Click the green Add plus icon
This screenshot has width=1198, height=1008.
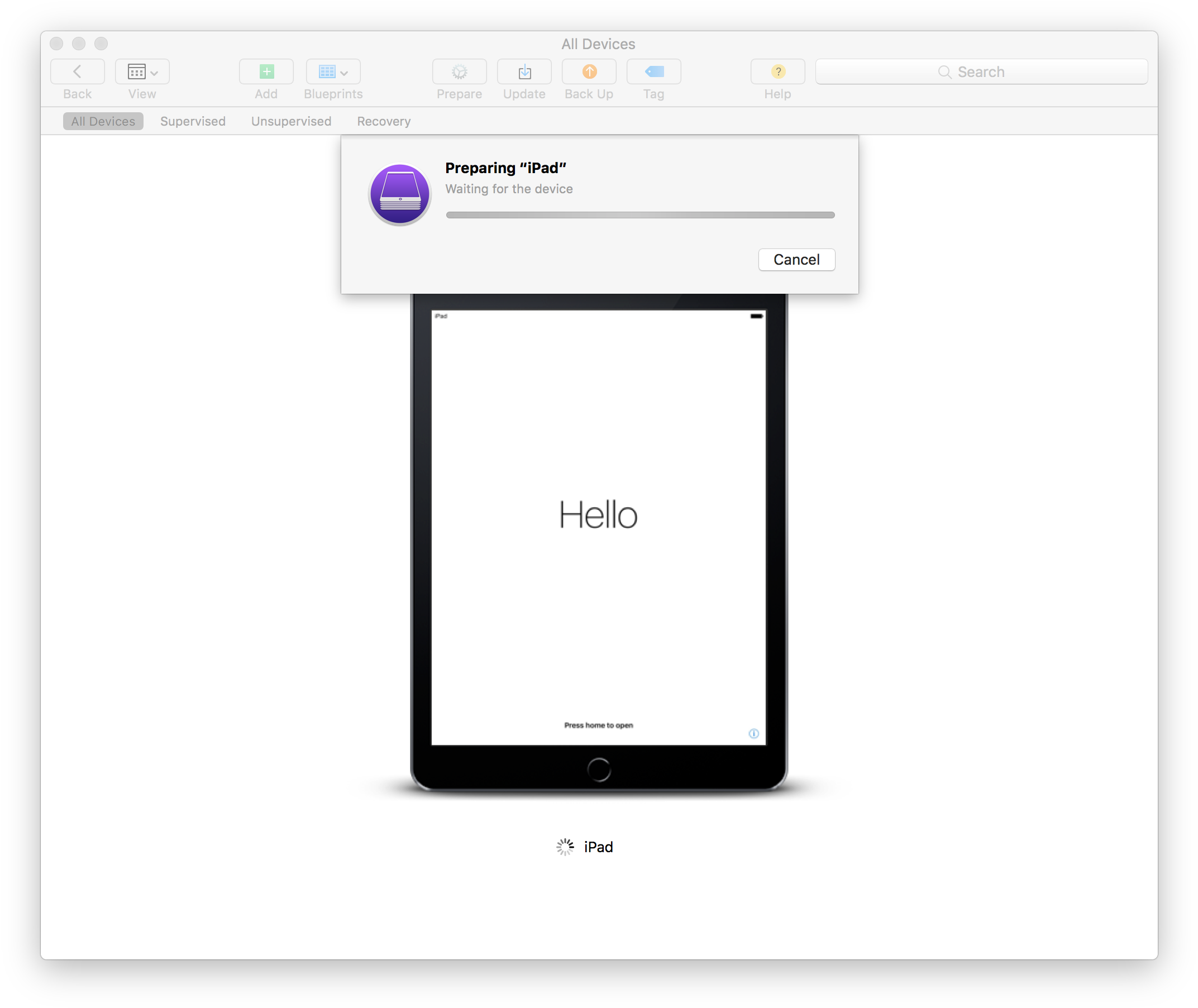tap(266, 71)
